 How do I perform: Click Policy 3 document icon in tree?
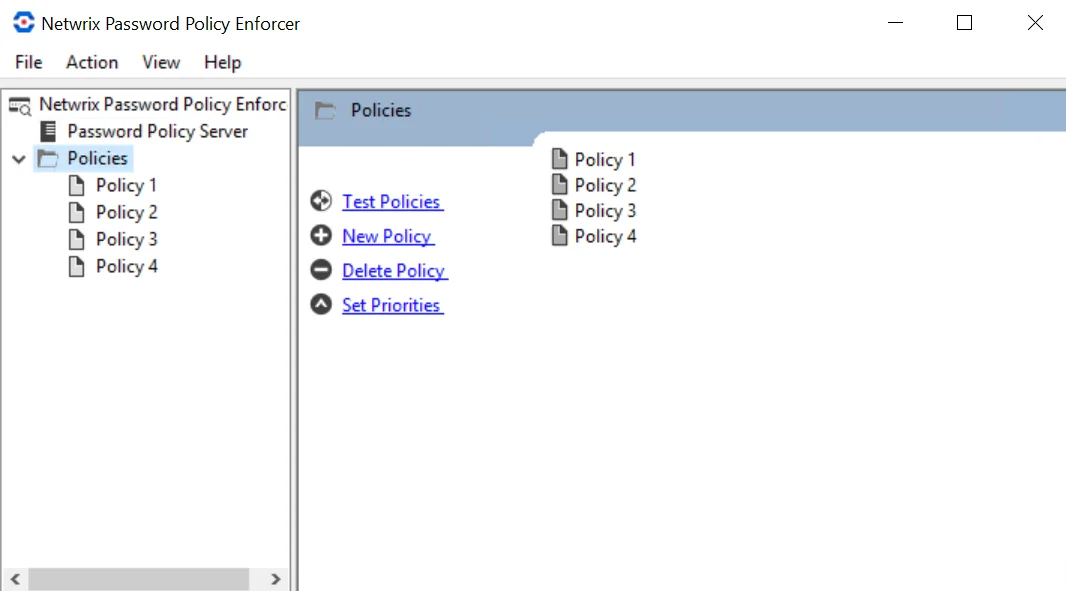point(77,239)
